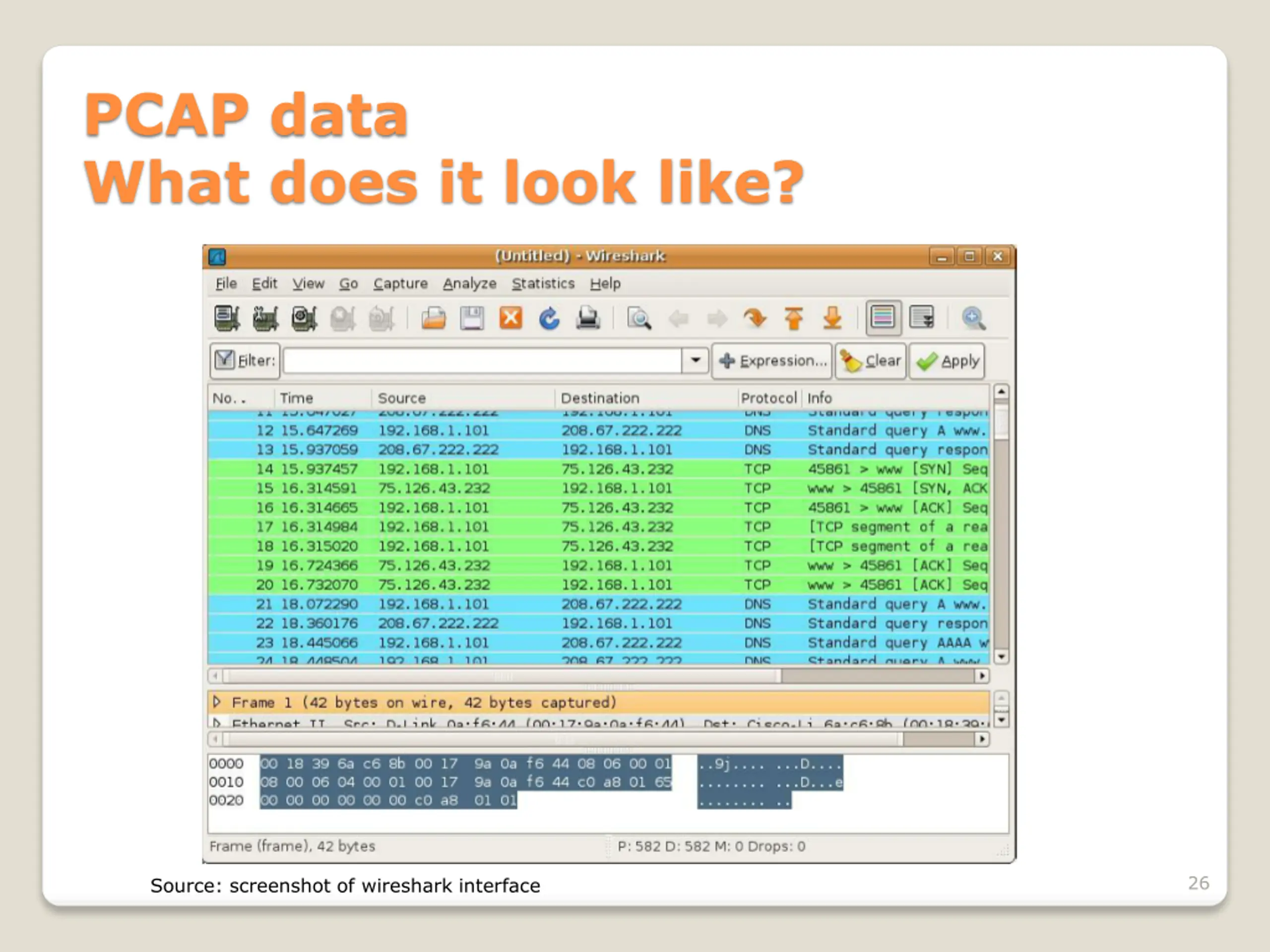Click hex row 0020 bytes
Image resolution: width=1270 pixels, height=952 pixels.
click(x=388, y=800)
